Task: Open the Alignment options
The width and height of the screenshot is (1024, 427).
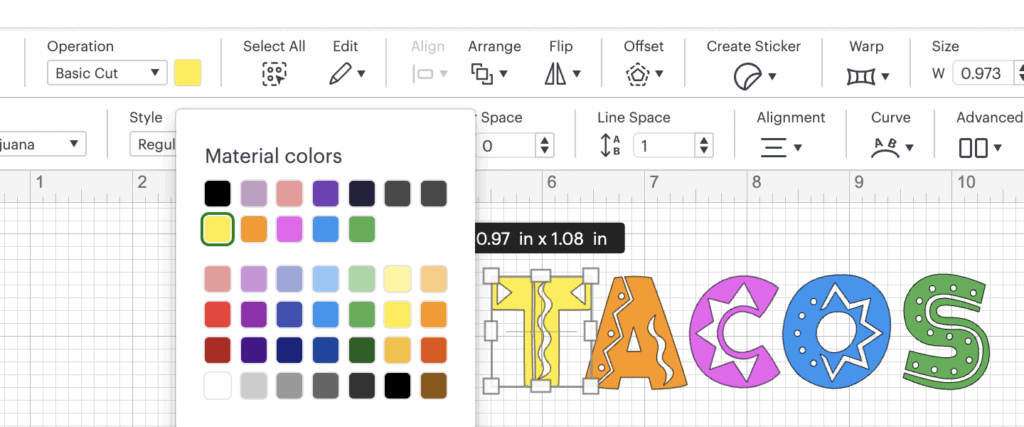Action: coord(779,147)
